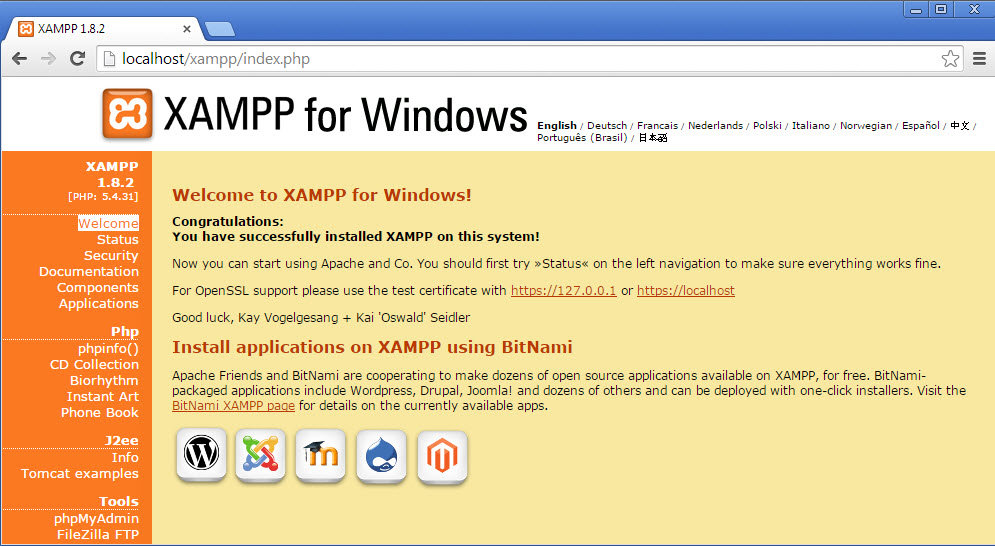Reload the page with refresh button
Viewport: 995px width, 546px height.
click(x=77, y=59)
